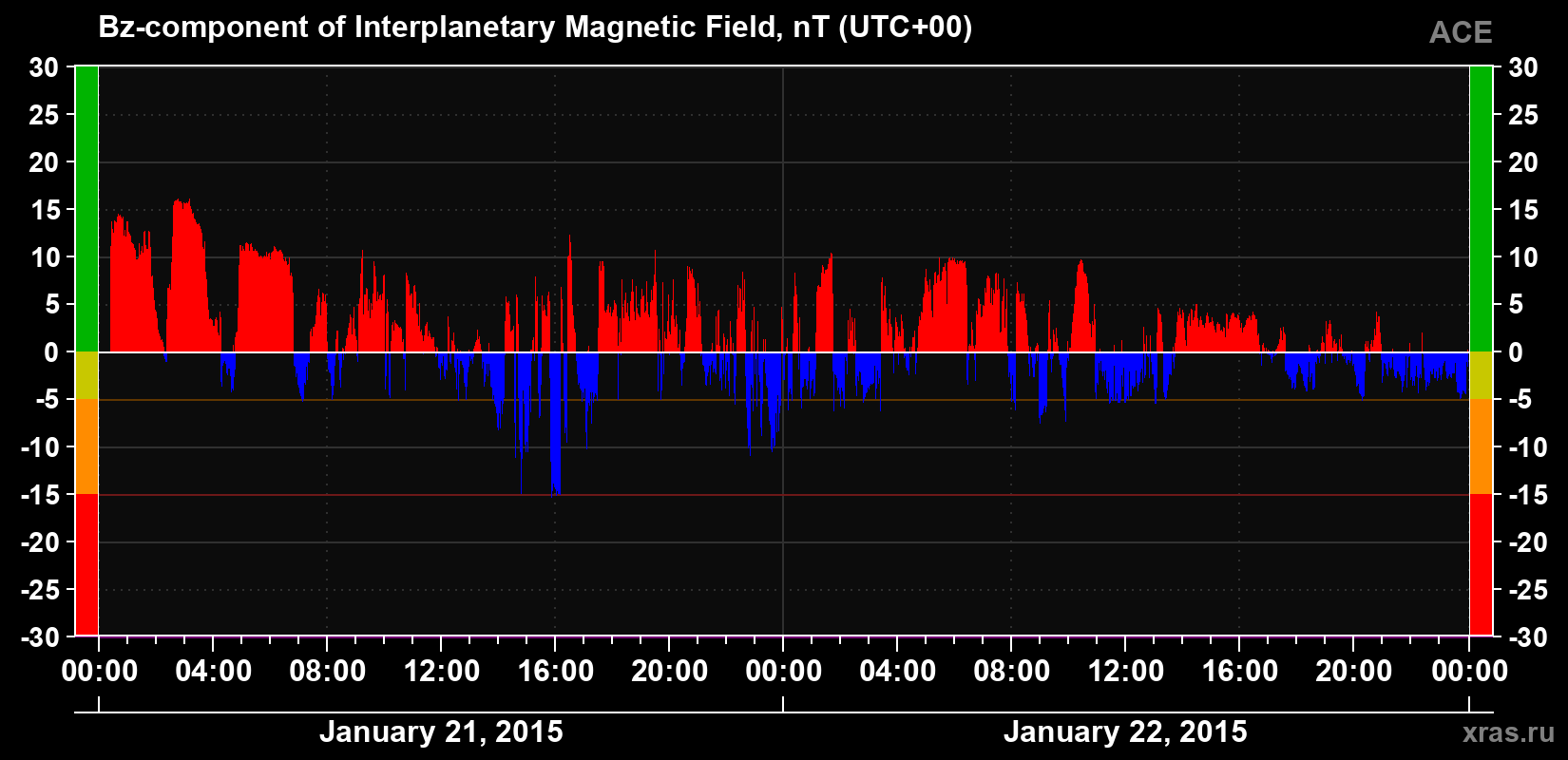
Task: Select the red band on the left scale
Action: pos(86,564)
